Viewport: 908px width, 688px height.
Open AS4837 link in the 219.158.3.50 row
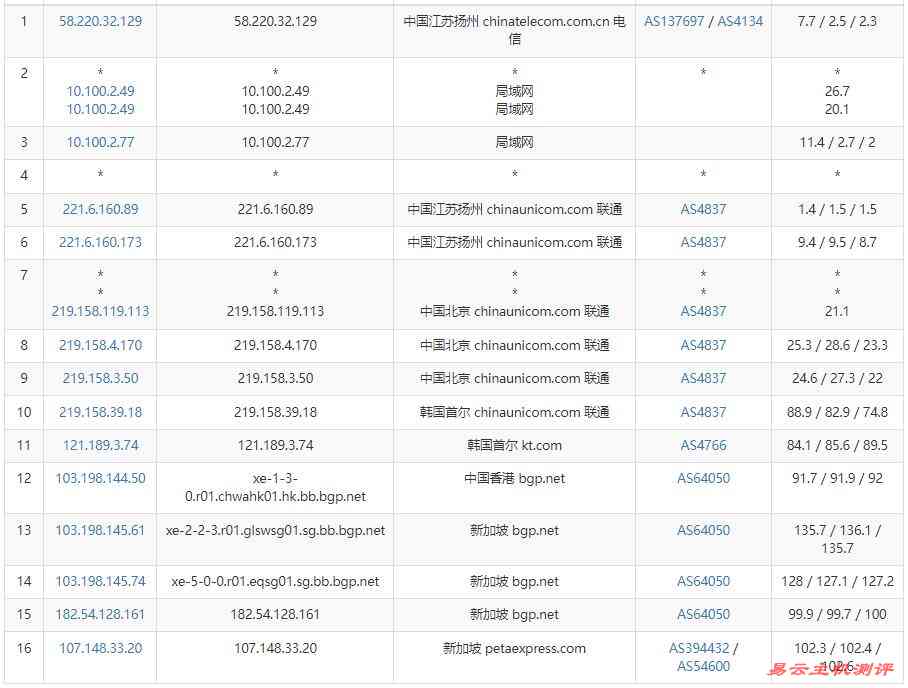coord(703,379)
